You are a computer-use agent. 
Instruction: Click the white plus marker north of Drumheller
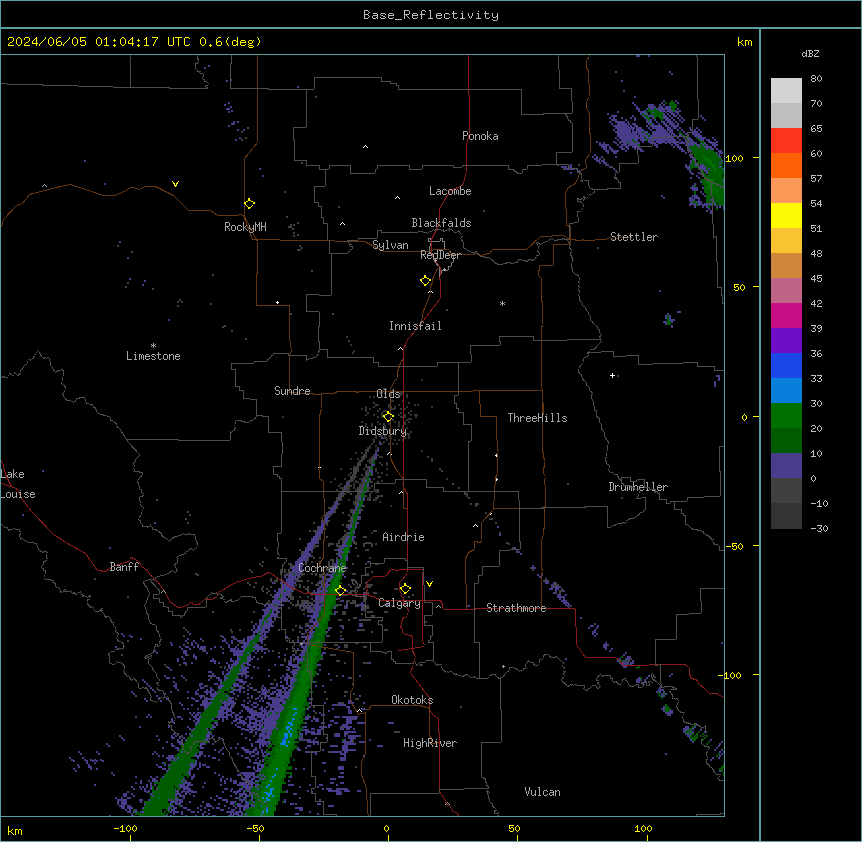click(x=612, y=375)
